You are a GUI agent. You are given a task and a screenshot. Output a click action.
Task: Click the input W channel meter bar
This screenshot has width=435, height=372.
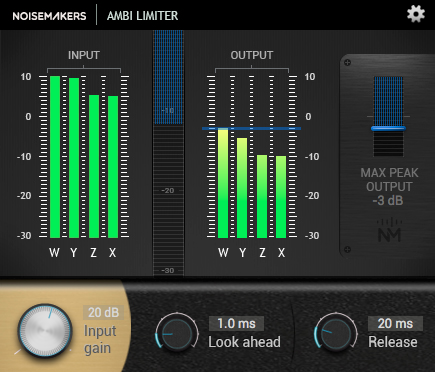pyautogui.click(x=55, y=157)
